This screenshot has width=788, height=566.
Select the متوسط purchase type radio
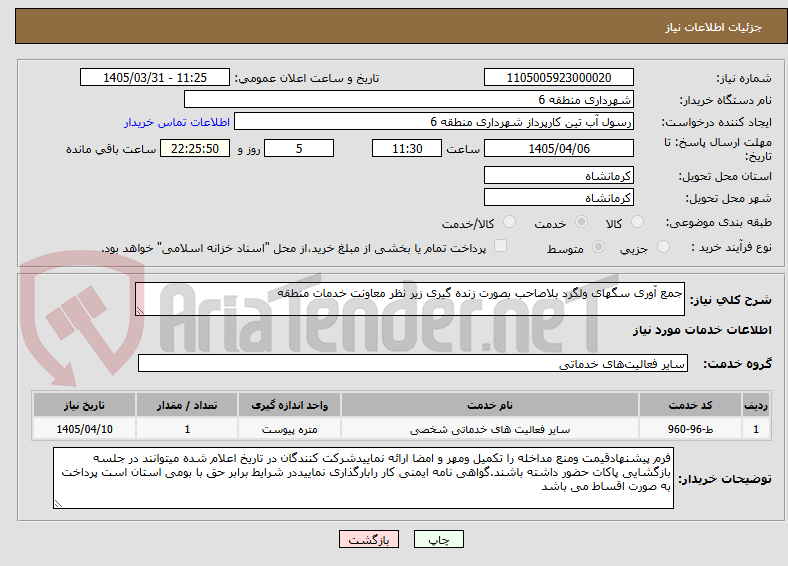[x=598, y=246]
